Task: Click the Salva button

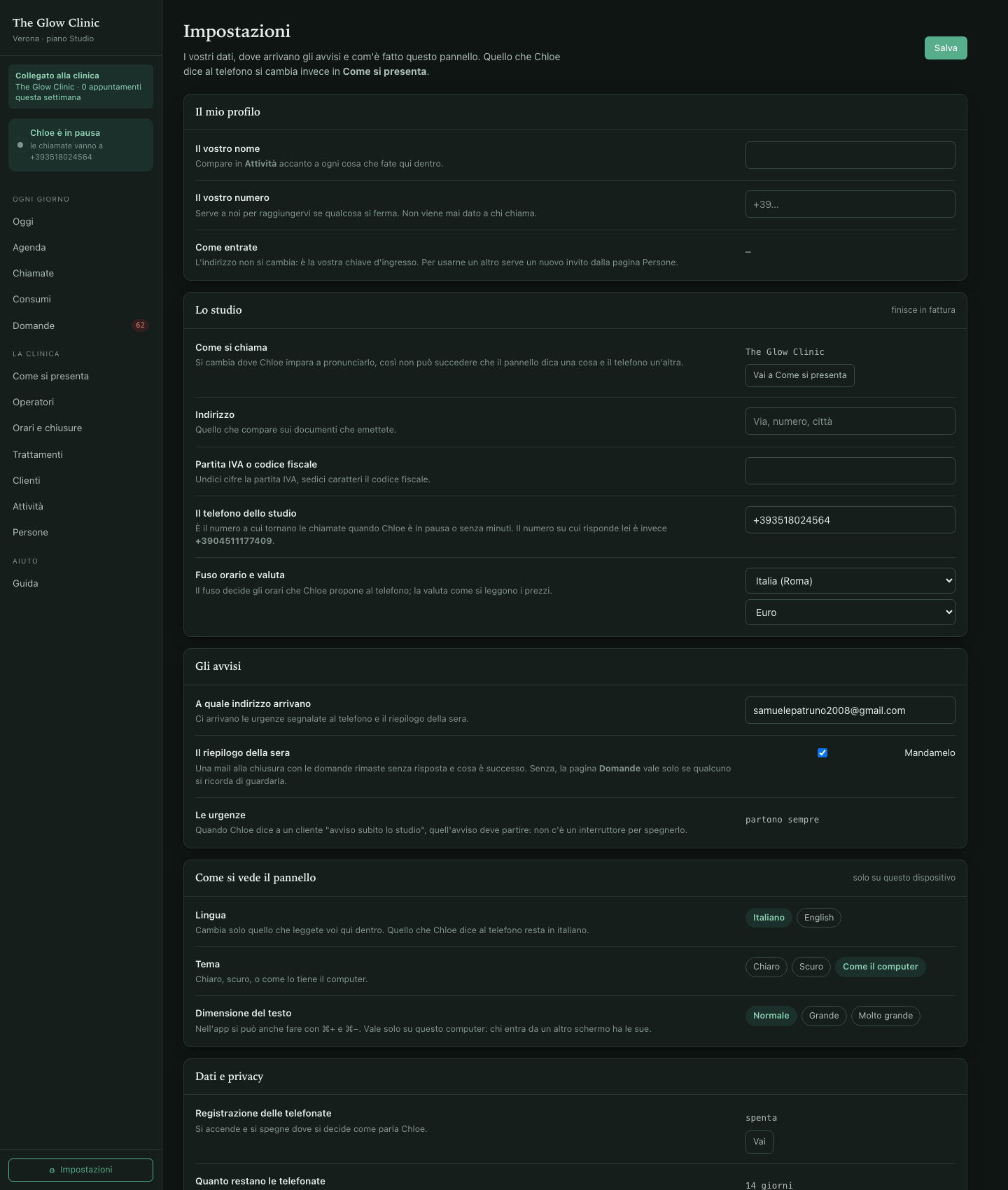Action: tap(946, 48)
